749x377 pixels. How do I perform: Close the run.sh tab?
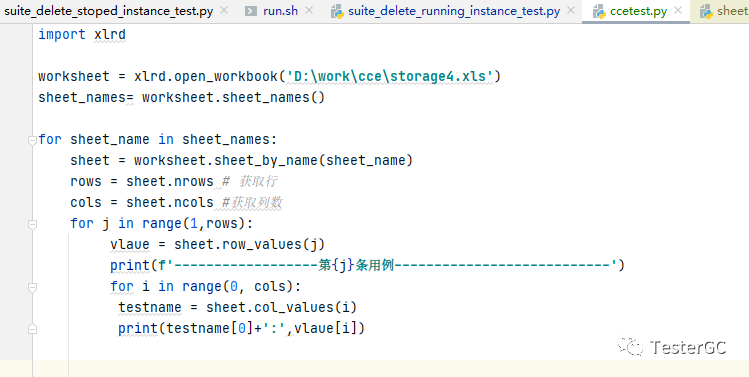tap(309, 11)
